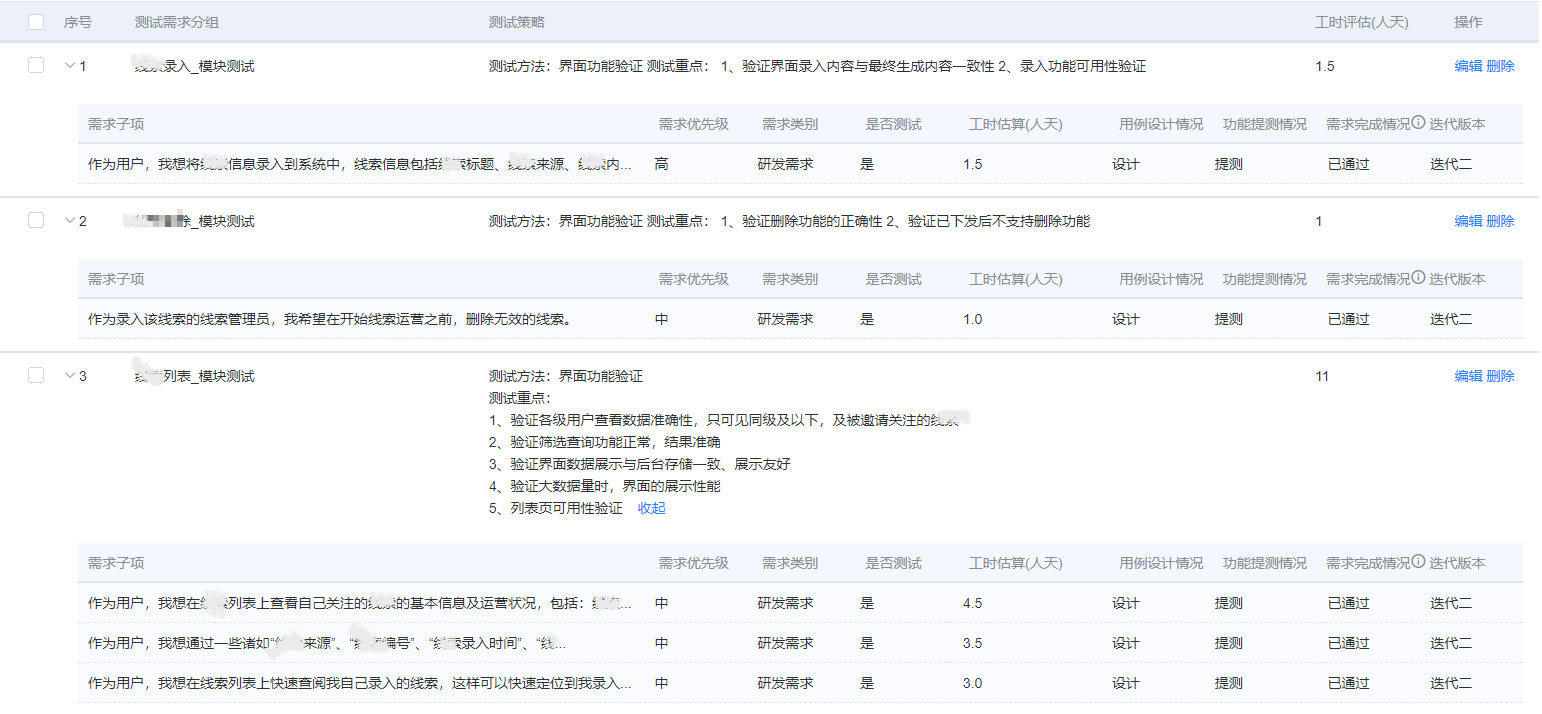Collapse the strategy text with 收起
Image resolution: width=1542 pixels, height=714 pixels.
[x=651, y=508]
